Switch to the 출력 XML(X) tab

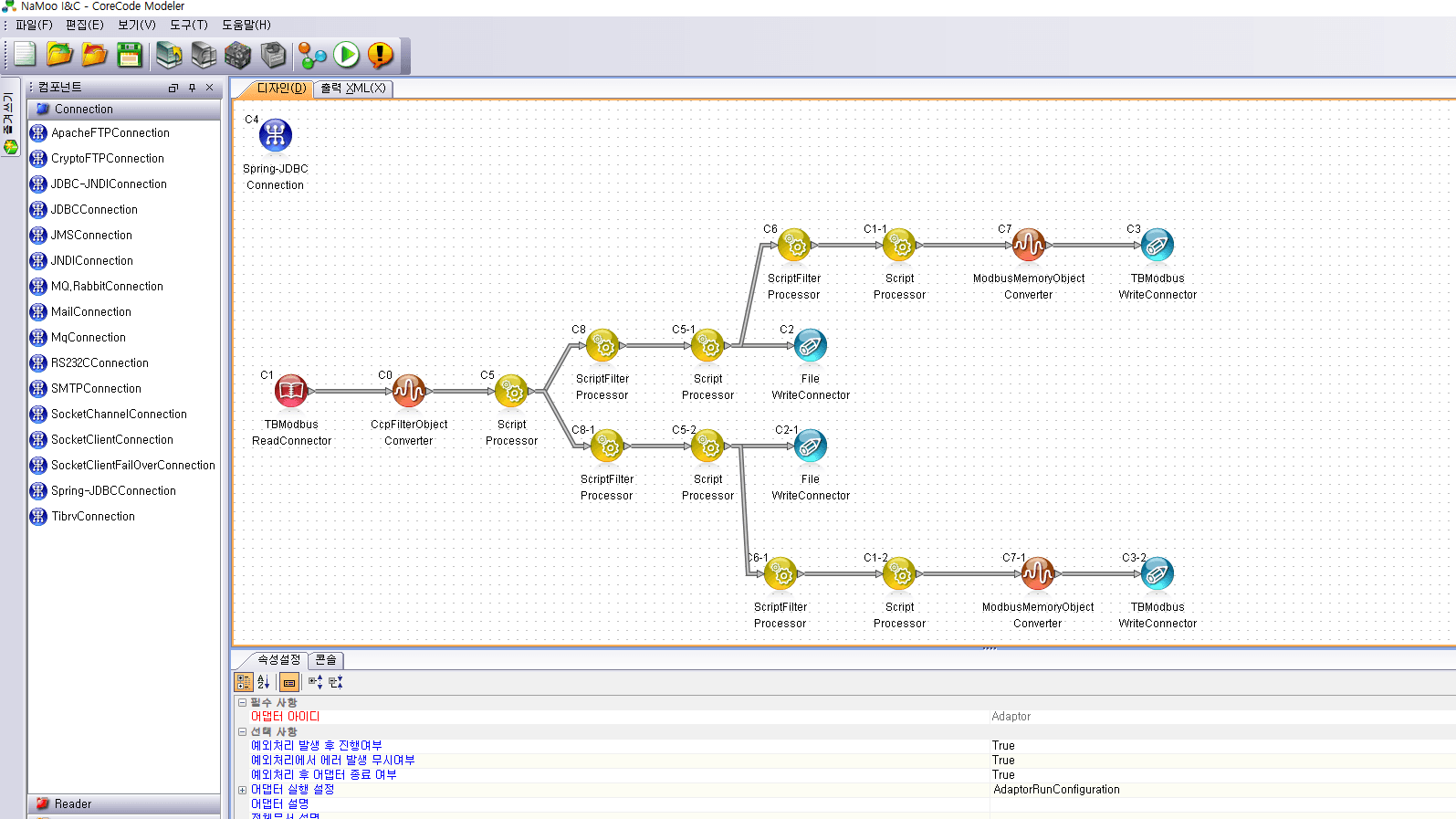[x=353, y=89]
